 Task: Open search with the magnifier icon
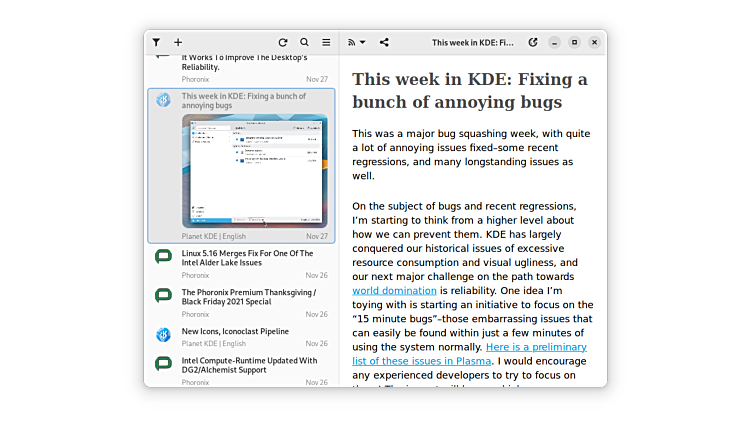(x=305, y=43)
